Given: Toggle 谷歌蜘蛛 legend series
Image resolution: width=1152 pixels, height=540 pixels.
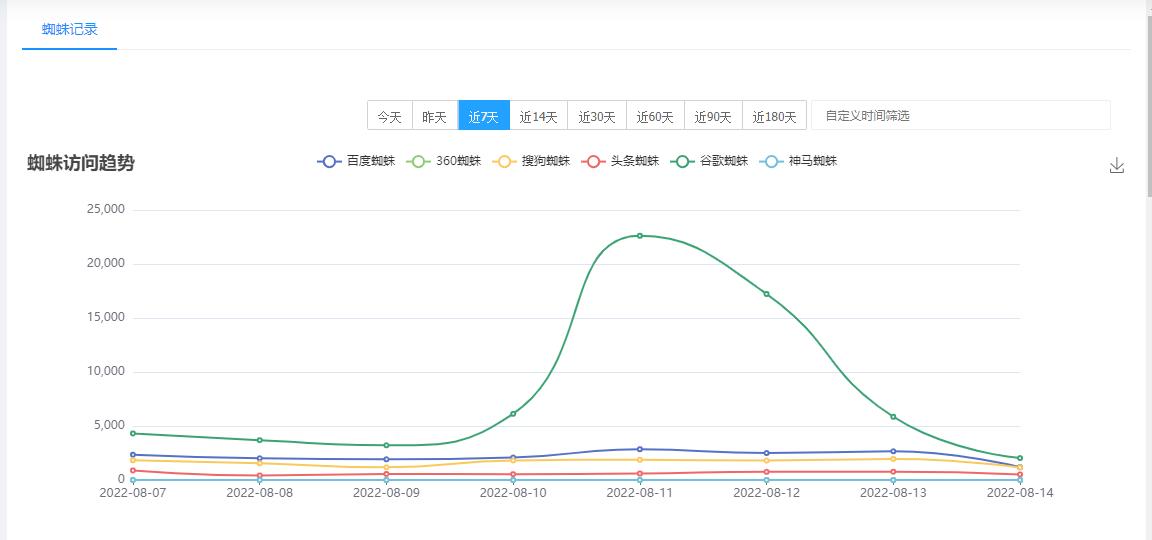Looking at the screenshot, I should pyautogui.click(x=709, y=162).
